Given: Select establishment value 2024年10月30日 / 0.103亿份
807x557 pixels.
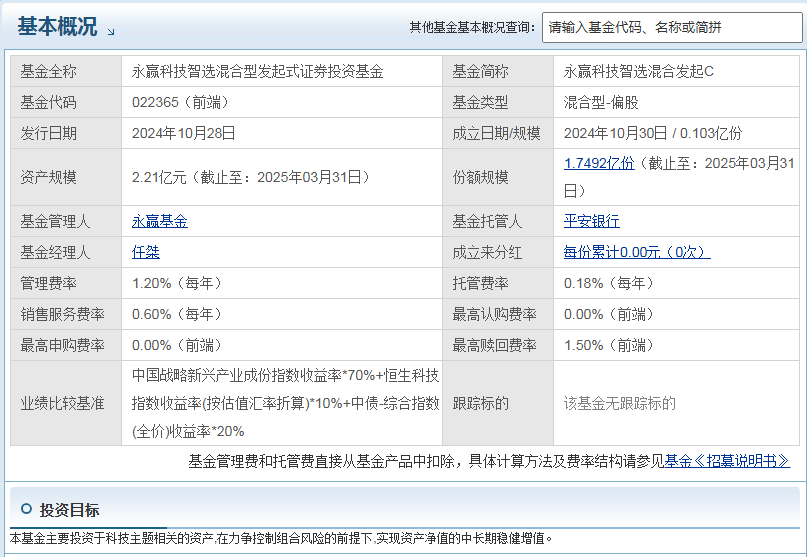Looking at the screenshot, I should click(653, 133).
